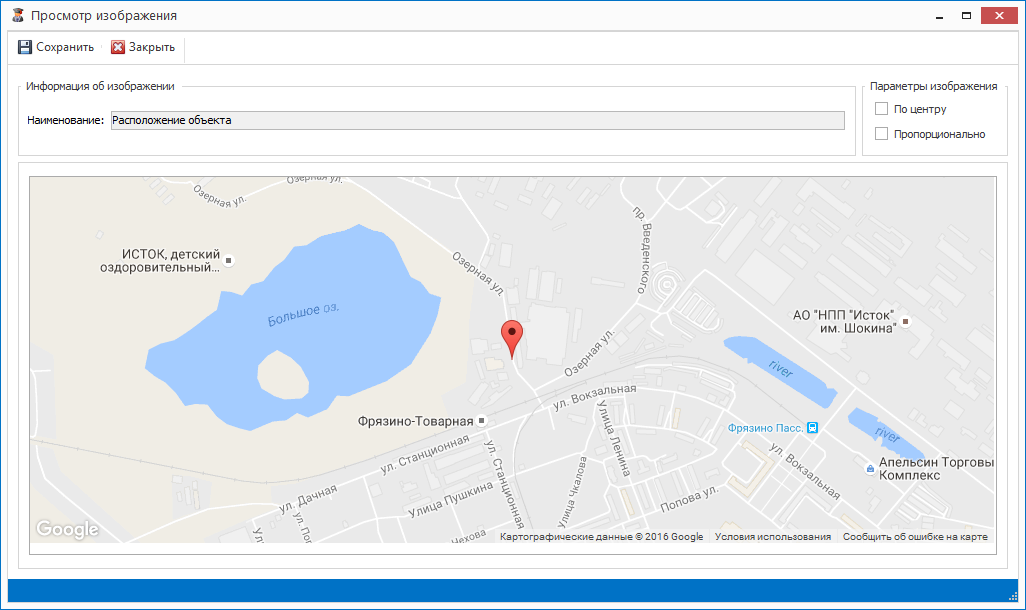Minimize the Просмотр изображения window

[940, 16]
